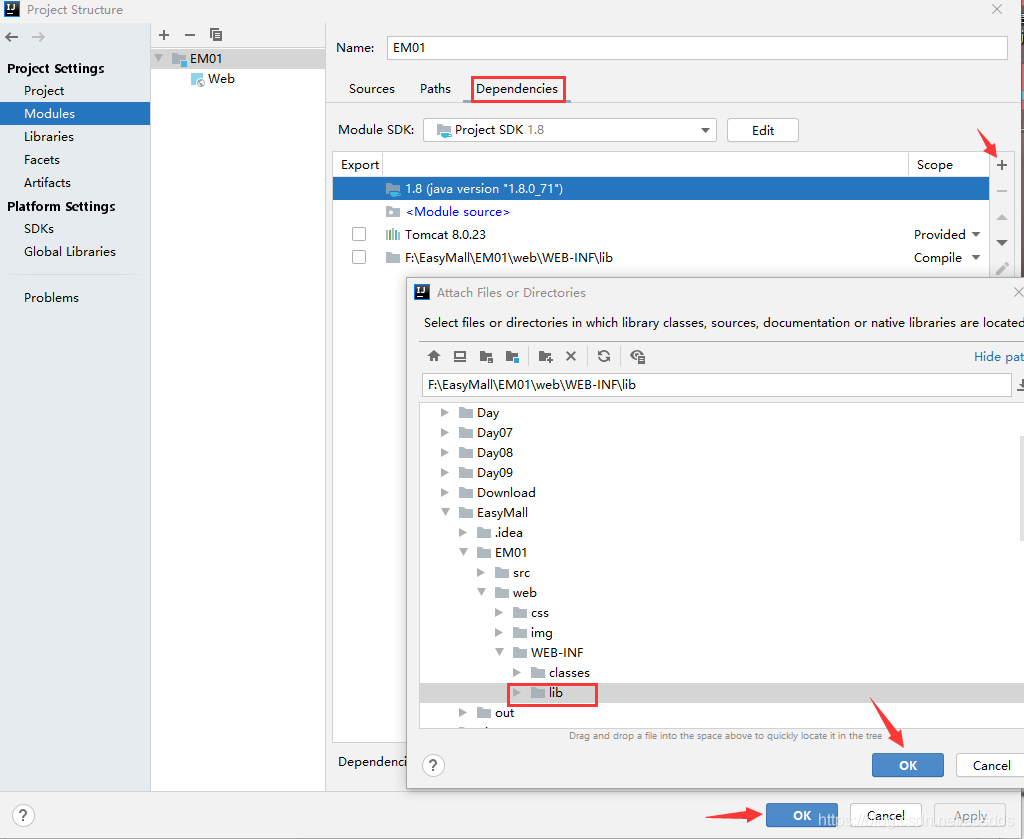This screenshot has width=1024, height=839.
Task: Move the dependency down with the down arrow
Action: tap(1002, 243)
